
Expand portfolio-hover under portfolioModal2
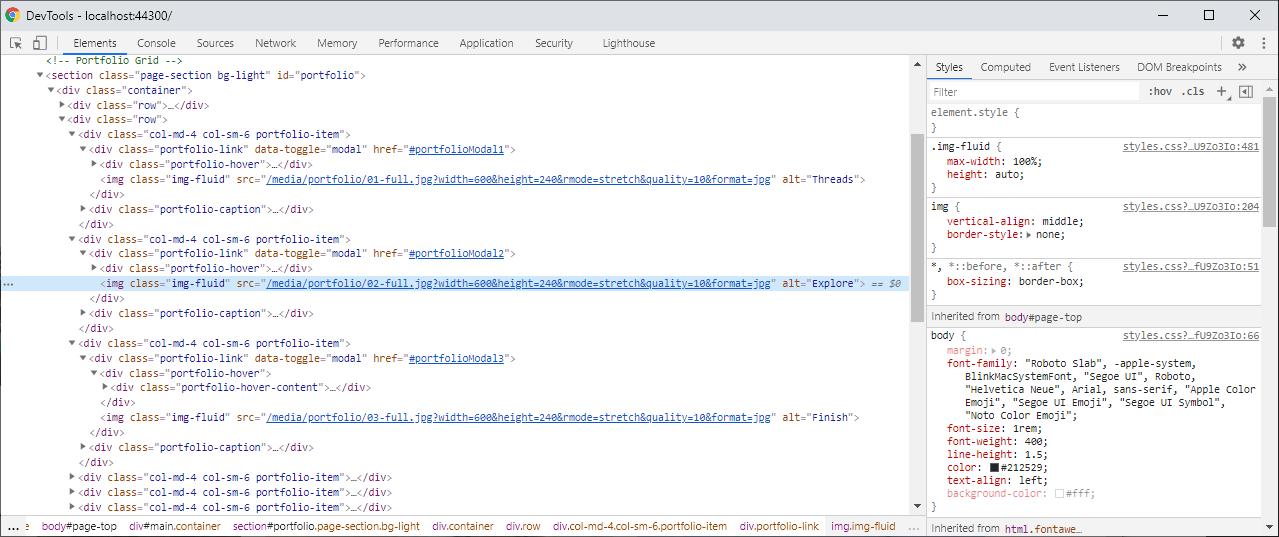[x=94, y=269]
